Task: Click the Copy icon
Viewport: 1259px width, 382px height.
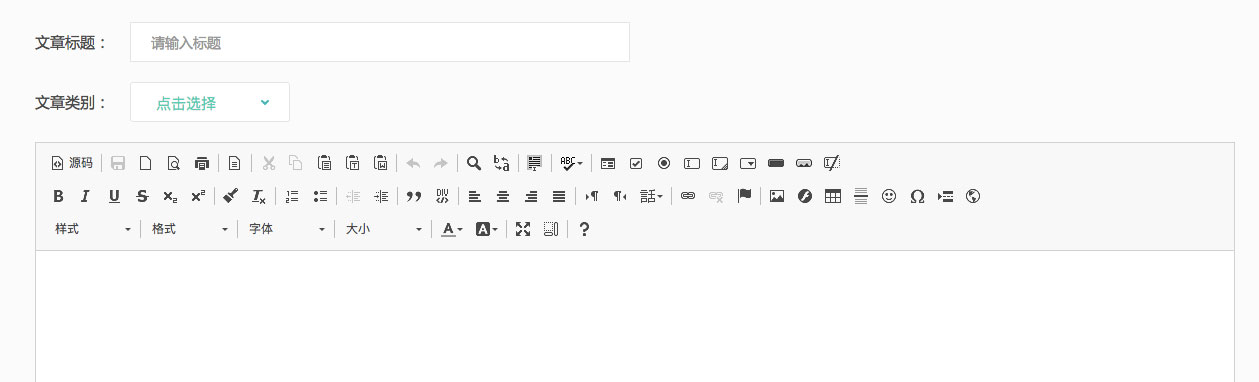Action: pos(296,163)
